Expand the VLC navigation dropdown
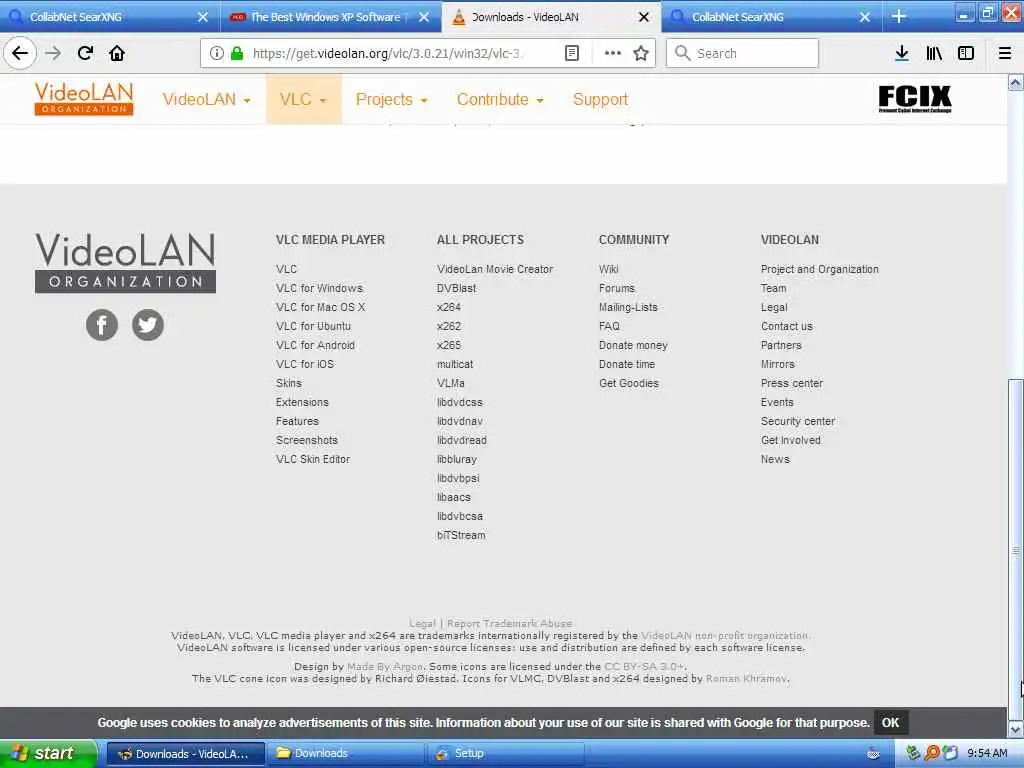 click(x=303, y=99)
